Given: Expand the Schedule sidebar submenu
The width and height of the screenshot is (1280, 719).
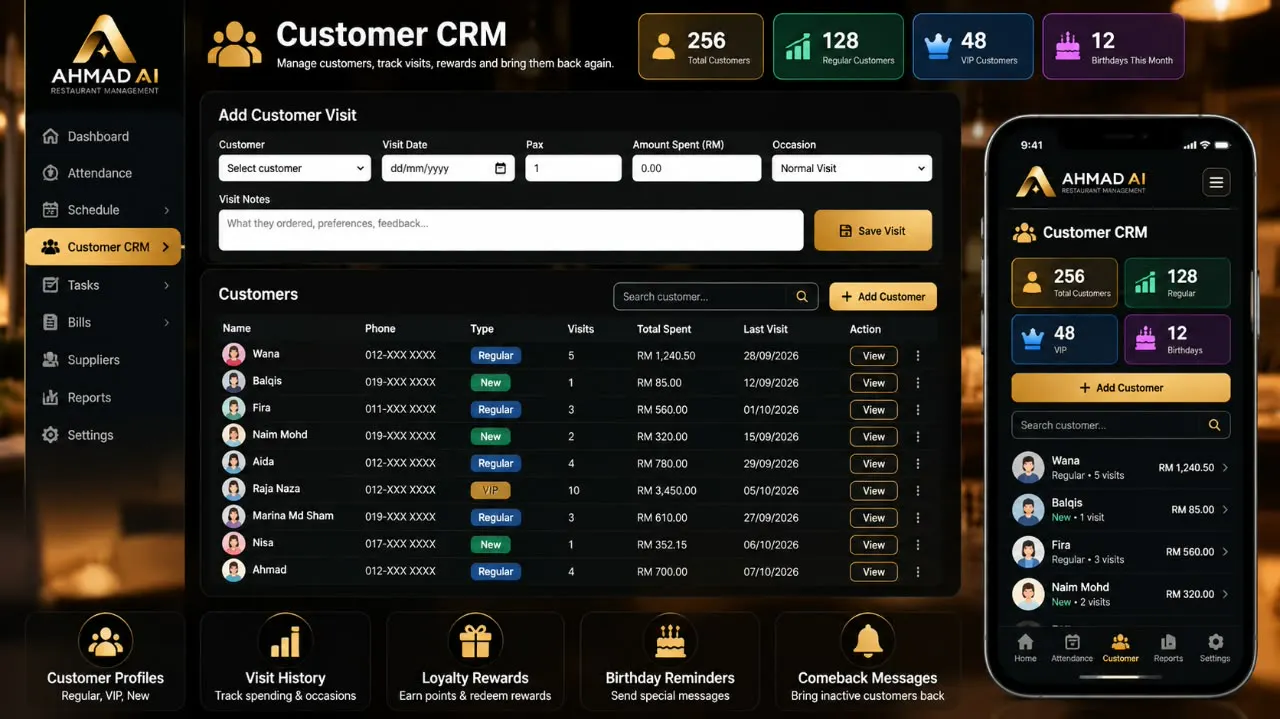Looking at the screenshot, I should click(166, 210).
